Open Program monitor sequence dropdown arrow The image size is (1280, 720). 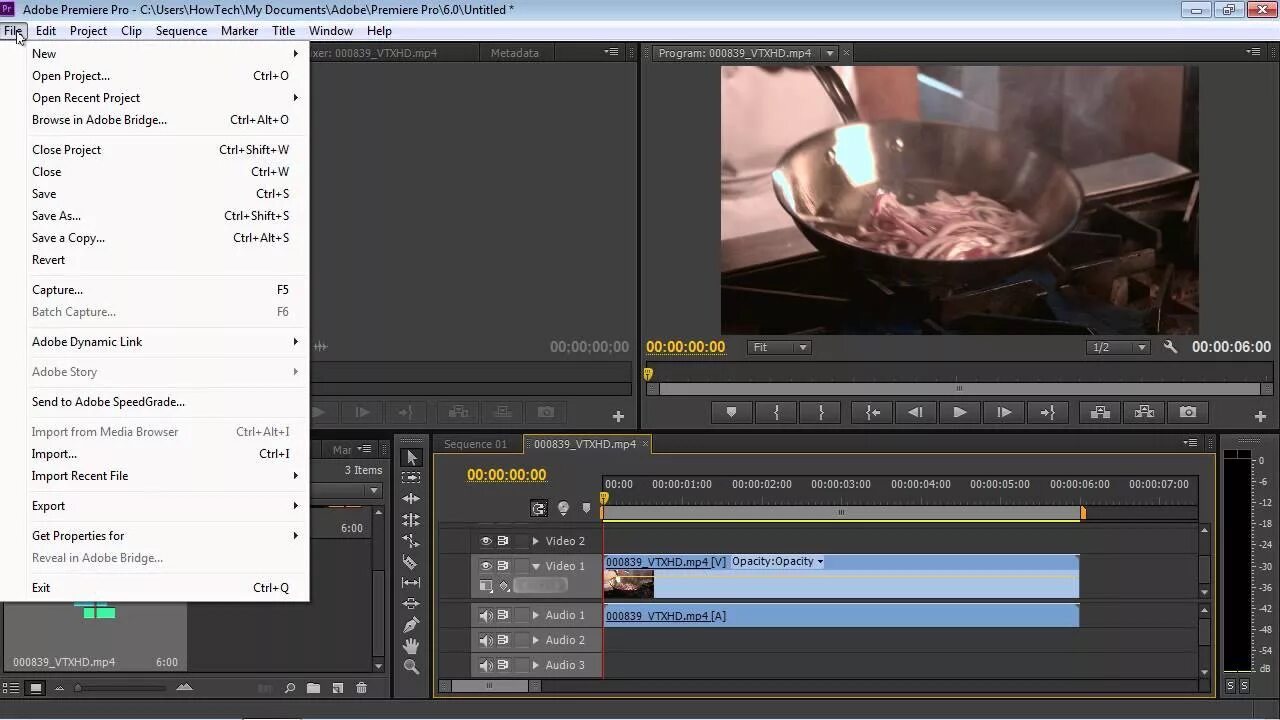pos(829,53)
